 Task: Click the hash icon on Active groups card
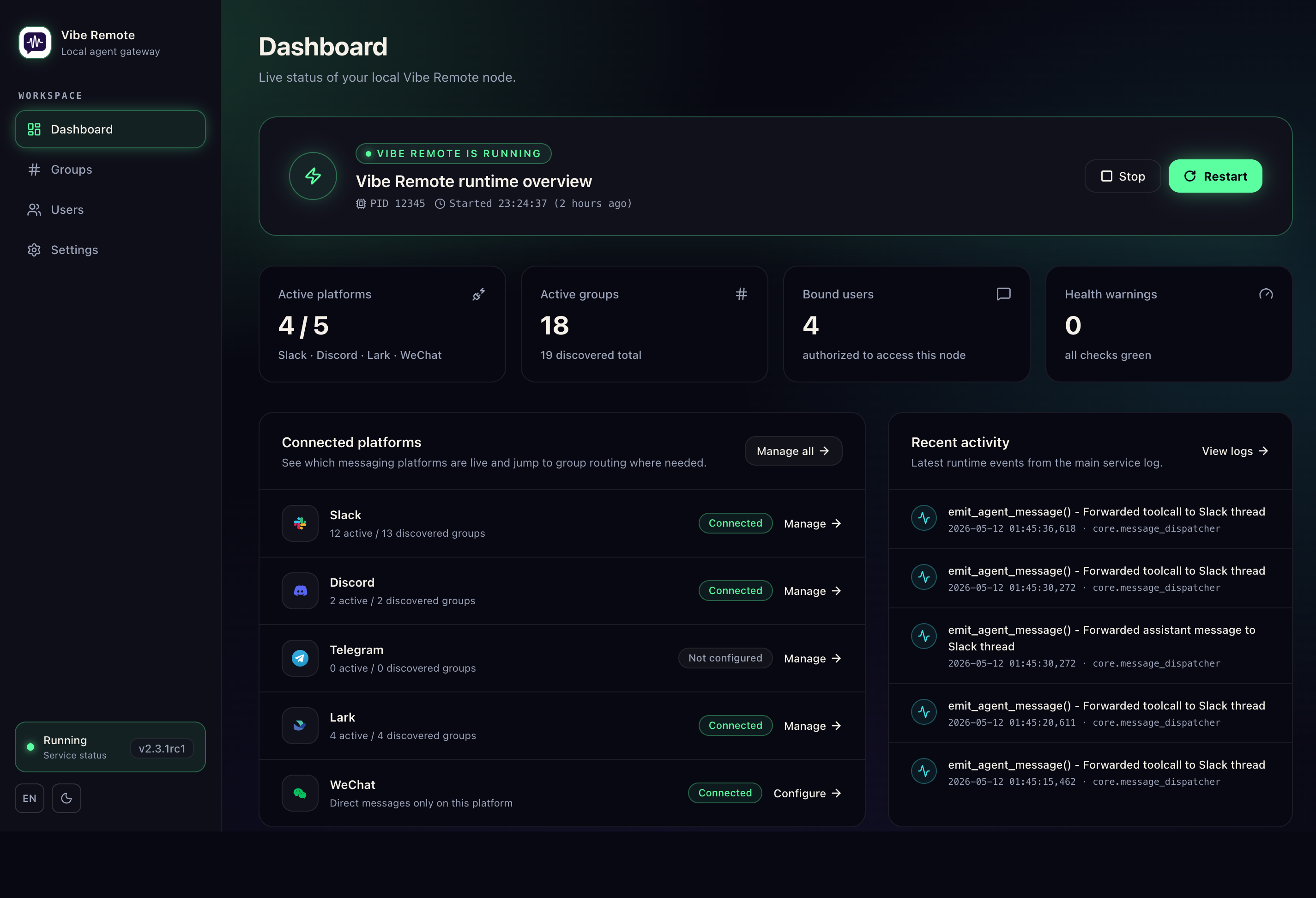coord(741,294)
